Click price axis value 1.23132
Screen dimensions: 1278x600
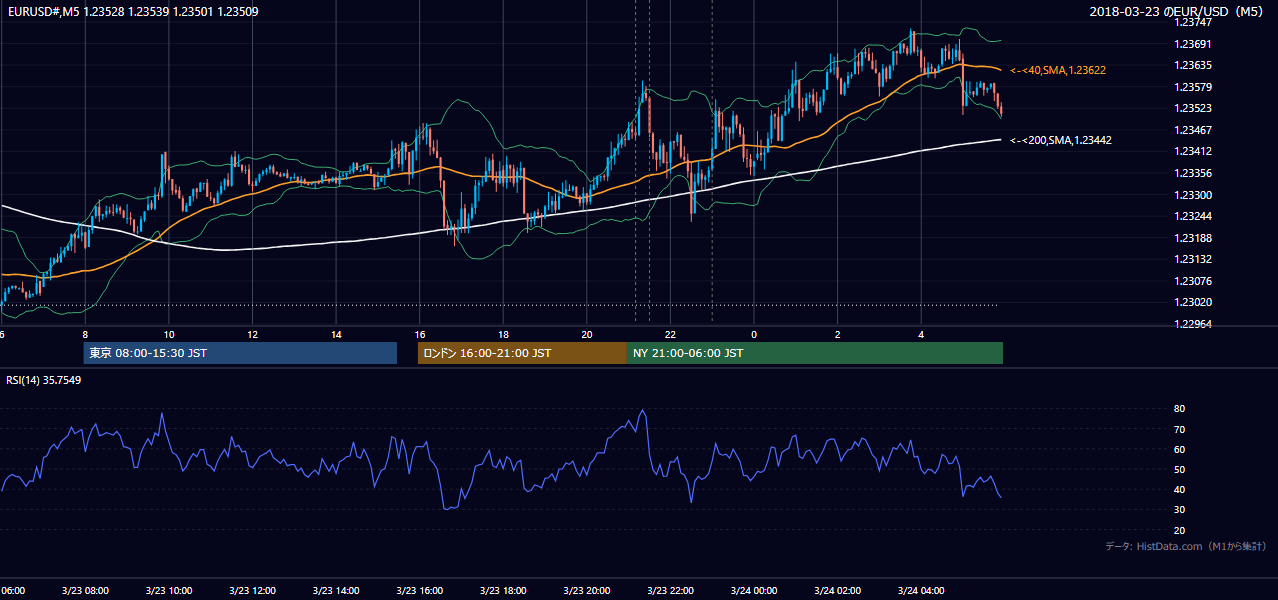click(1192, 259)
